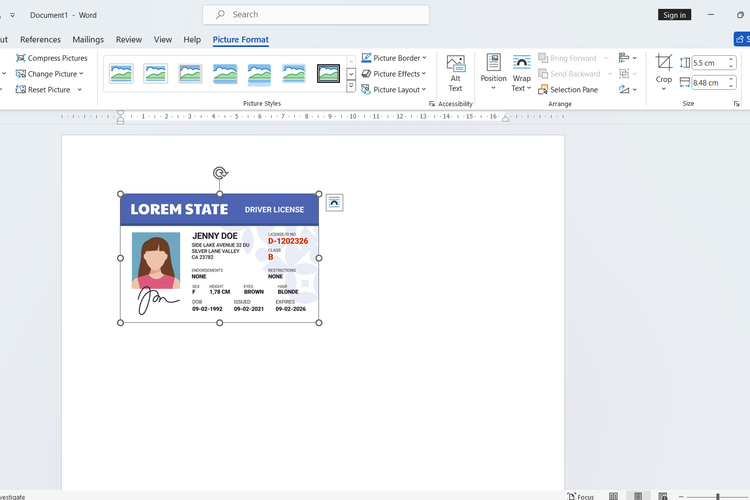Expand the Picture Styles gallery More arrow

(351, 88)
